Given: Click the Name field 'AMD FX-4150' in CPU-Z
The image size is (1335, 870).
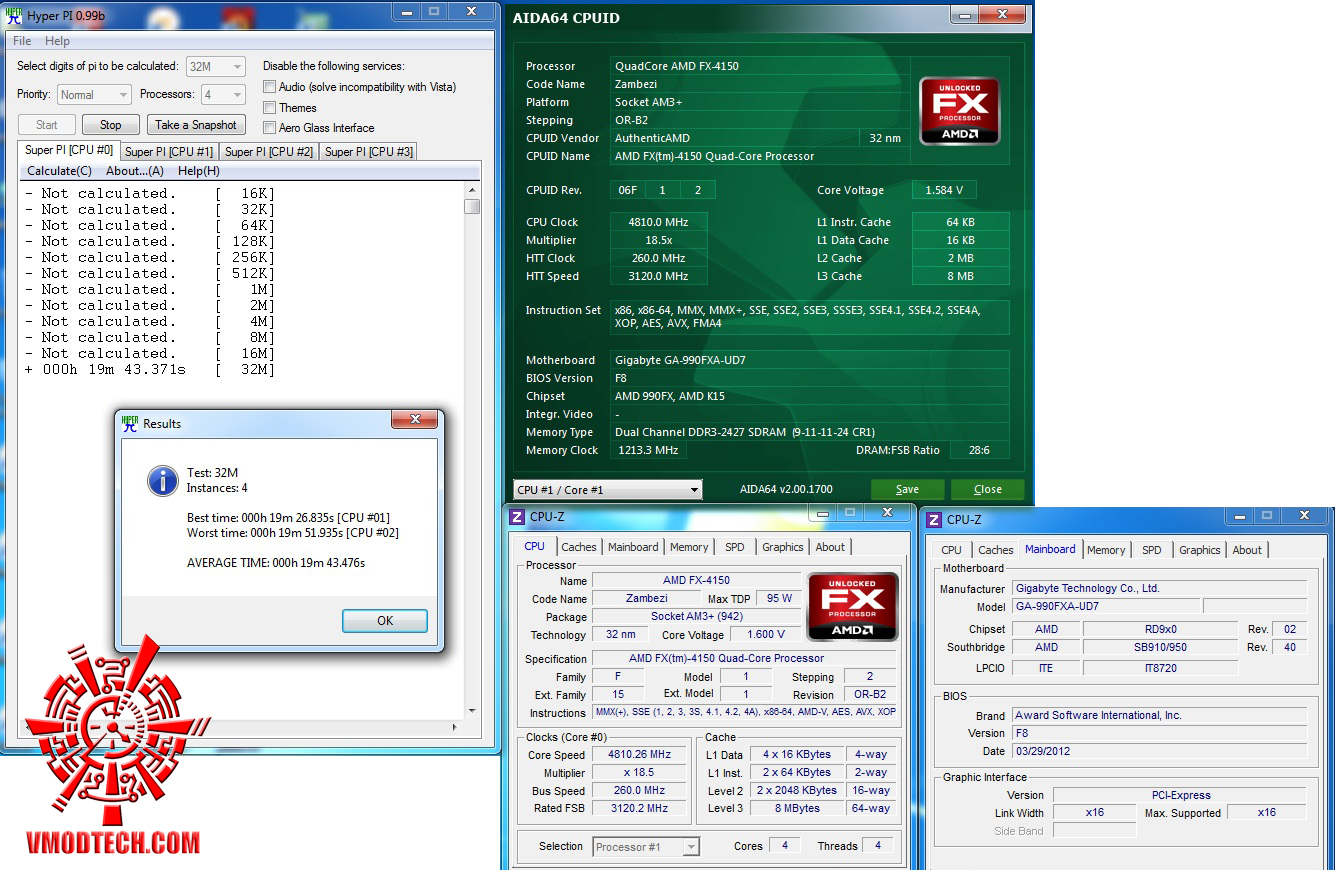Looking at the screenshot, I should (x=697, y=580).
